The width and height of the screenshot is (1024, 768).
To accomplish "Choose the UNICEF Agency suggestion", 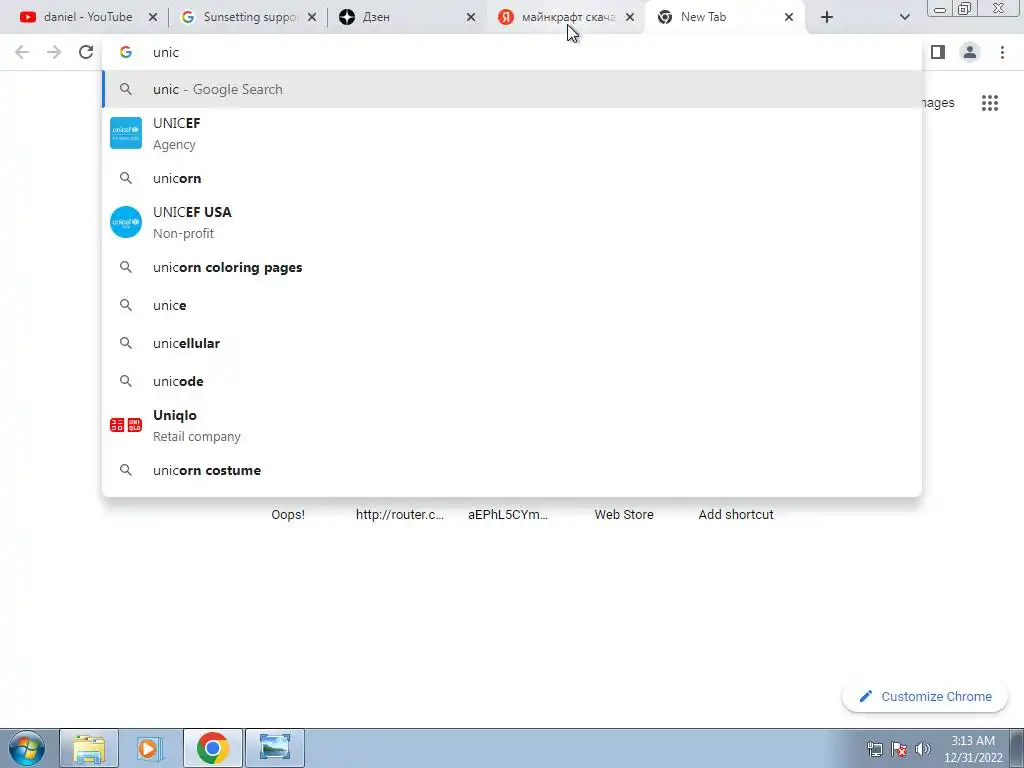I will tap(512, 133).
